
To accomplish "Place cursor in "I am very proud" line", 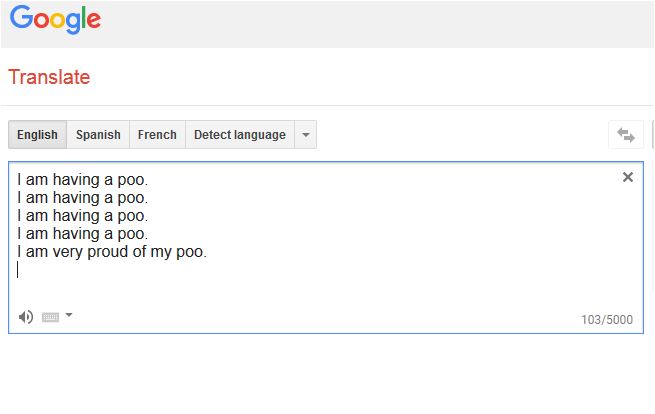I will point(111,252).
